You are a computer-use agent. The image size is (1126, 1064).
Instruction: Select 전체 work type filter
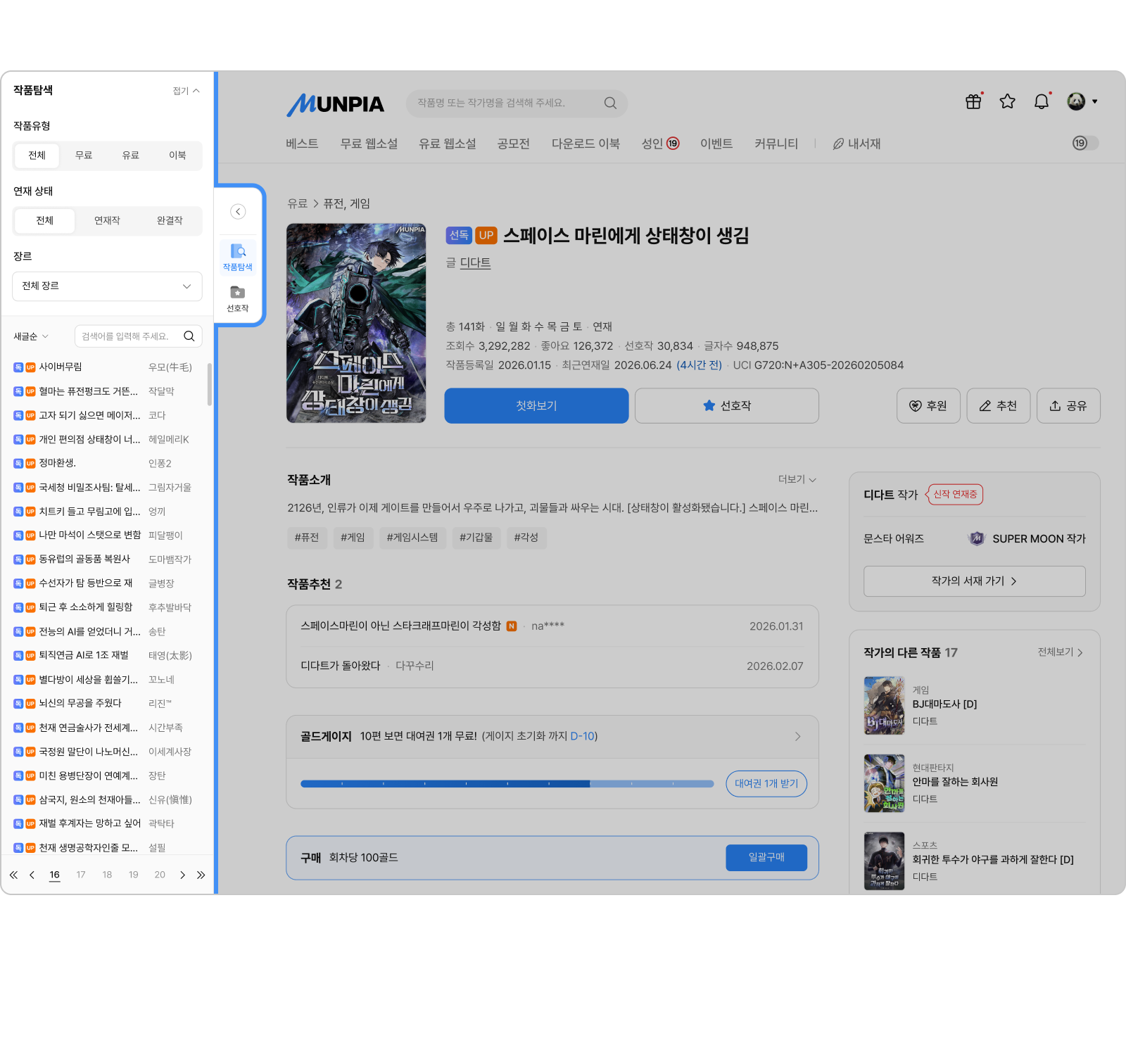(37, 156)
